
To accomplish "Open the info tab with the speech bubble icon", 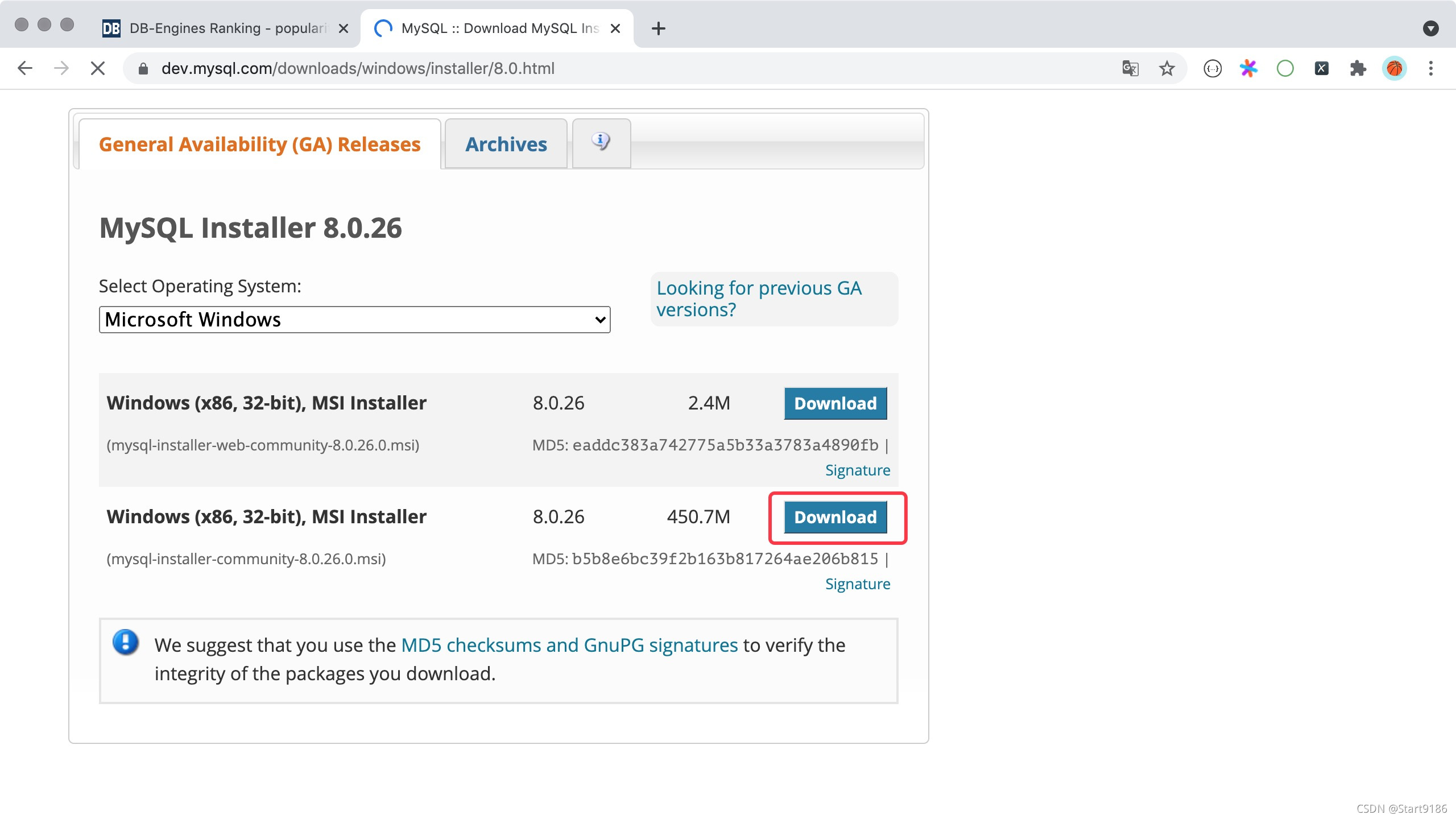I will (x=601, y=142).
